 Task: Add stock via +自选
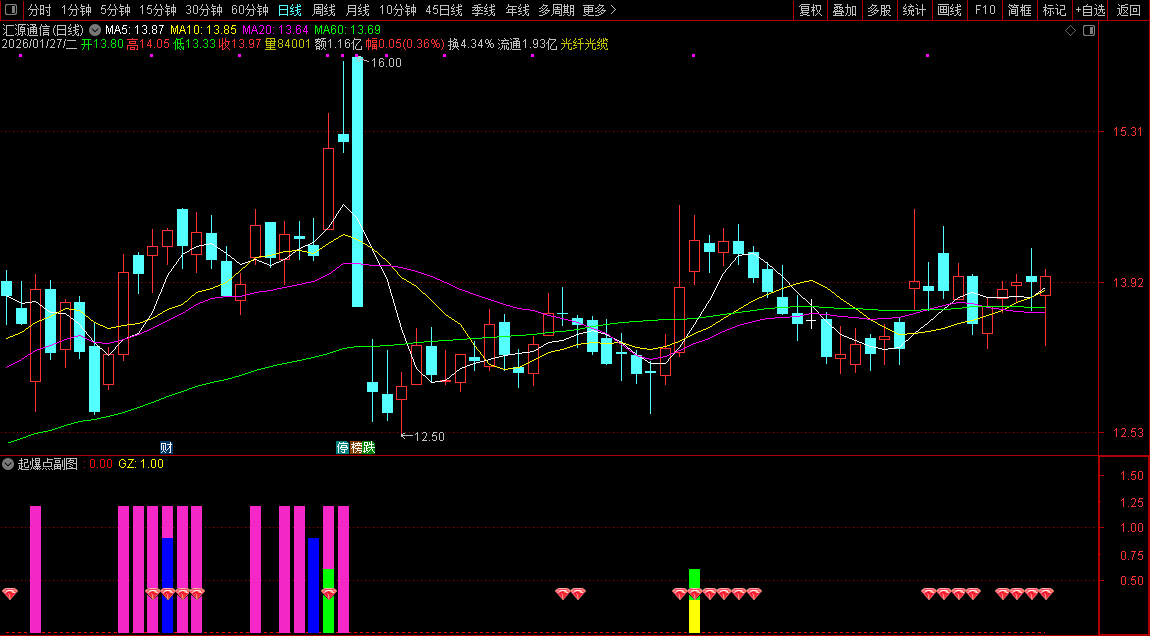pyautogui.click(x=1091, y=10)
